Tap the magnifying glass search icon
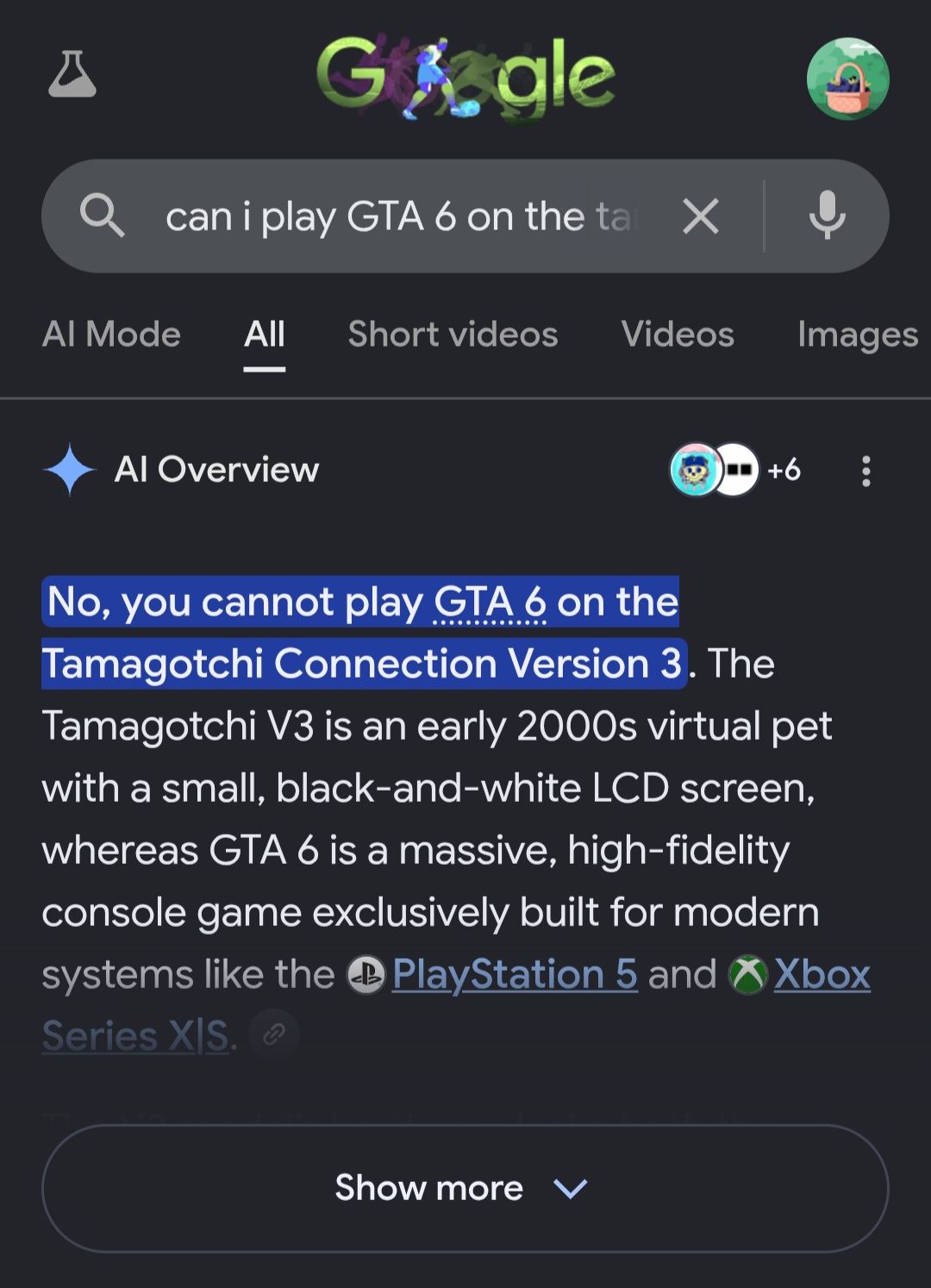 click(x=102, y=216)
